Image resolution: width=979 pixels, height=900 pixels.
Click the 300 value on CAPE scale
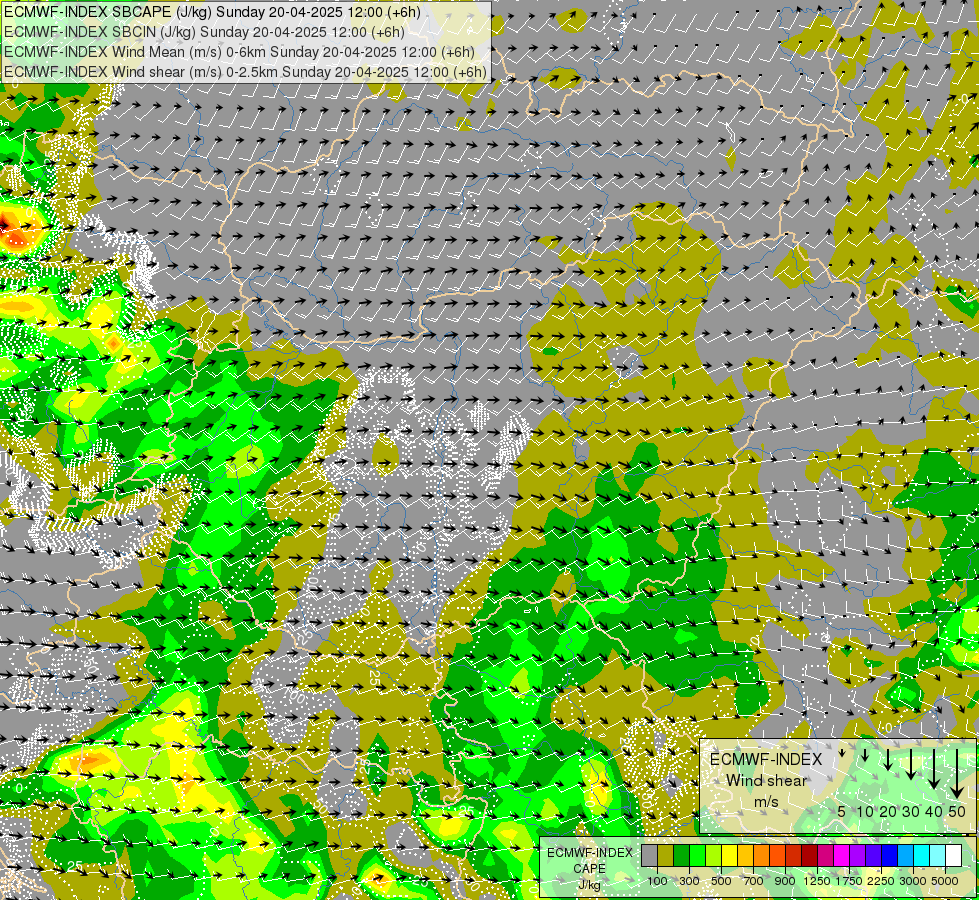point(689,881)
